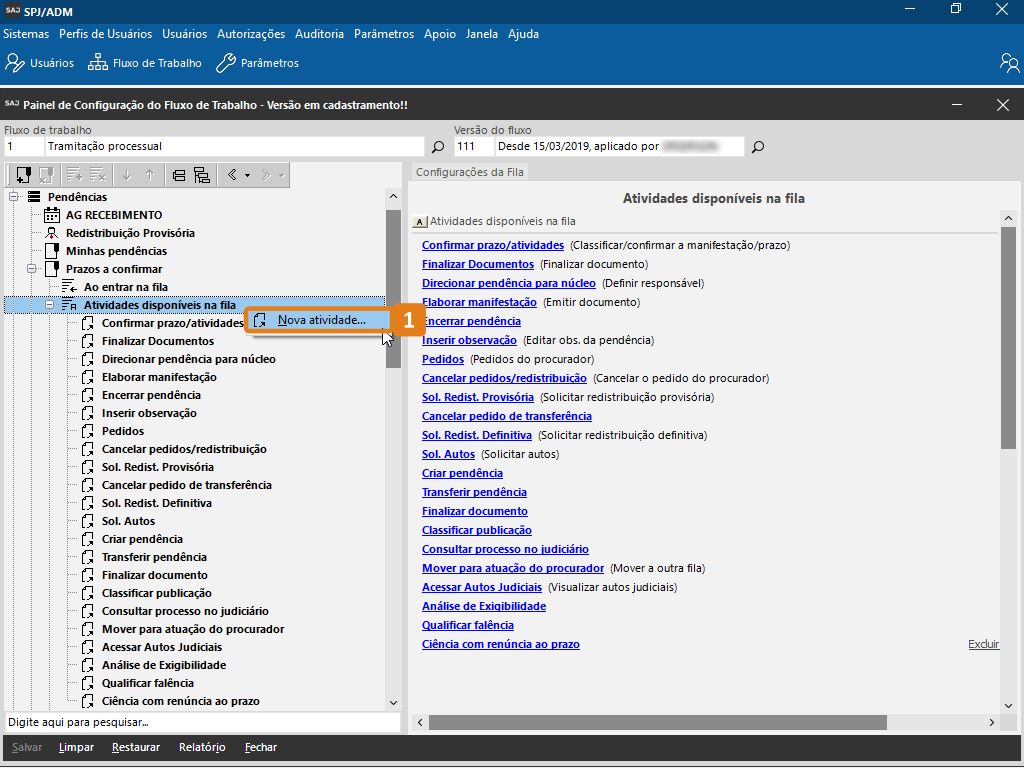Select the Ciência com renúncia ao prazo tree item

pyautogui.click(x=180, y=701)
